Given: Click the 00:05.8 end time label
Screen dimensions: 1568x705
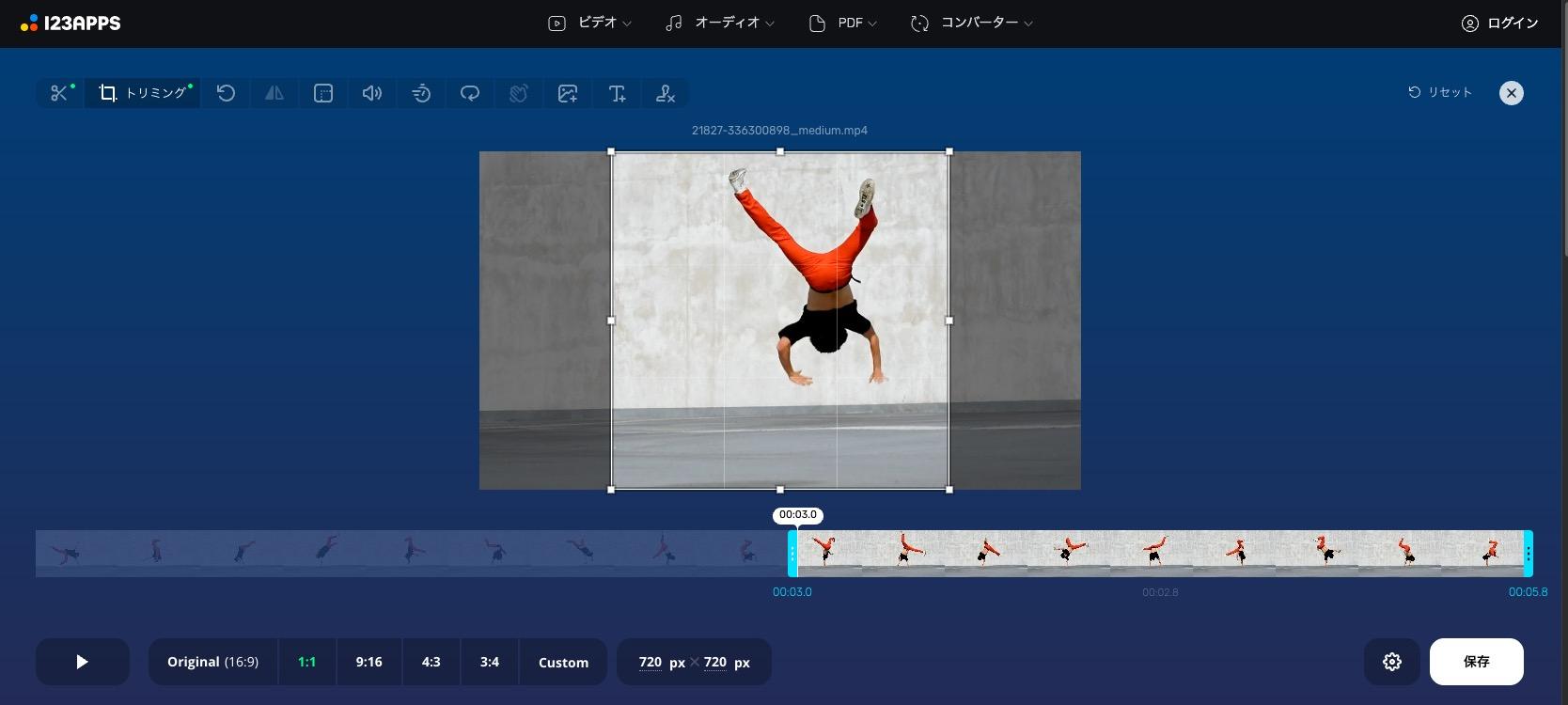Looking at the screenshot, I should (x=1529, y=592).
